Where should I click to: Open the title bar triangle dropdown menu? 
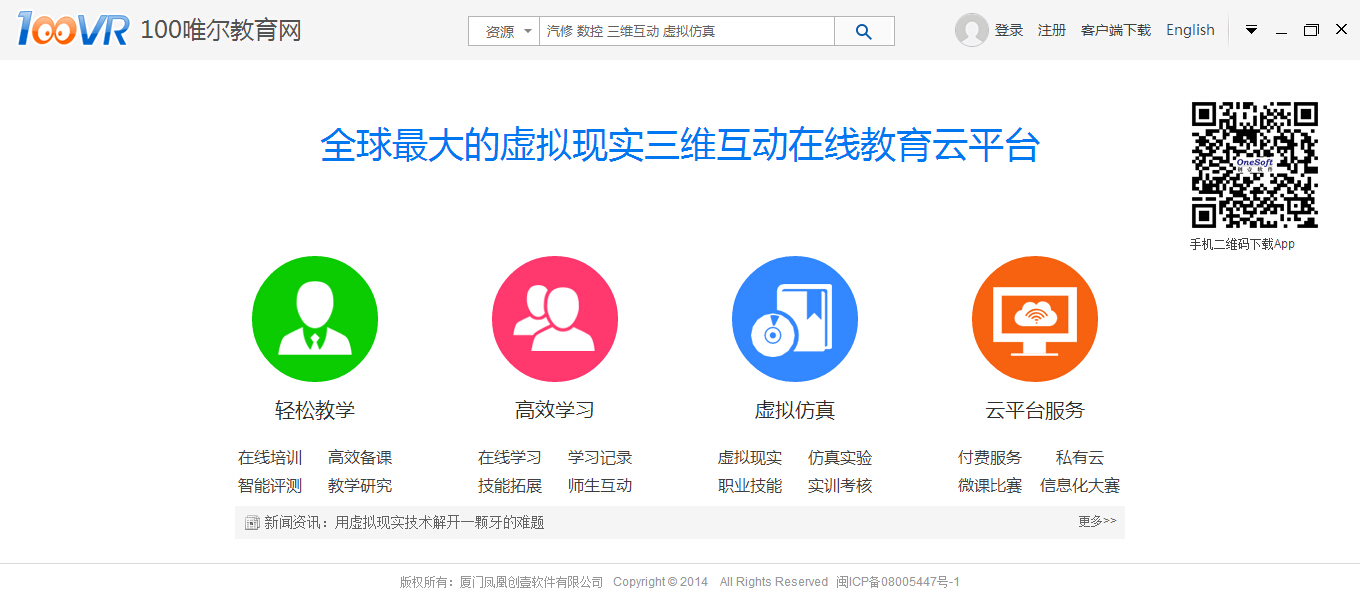(x=1251, y=30)
